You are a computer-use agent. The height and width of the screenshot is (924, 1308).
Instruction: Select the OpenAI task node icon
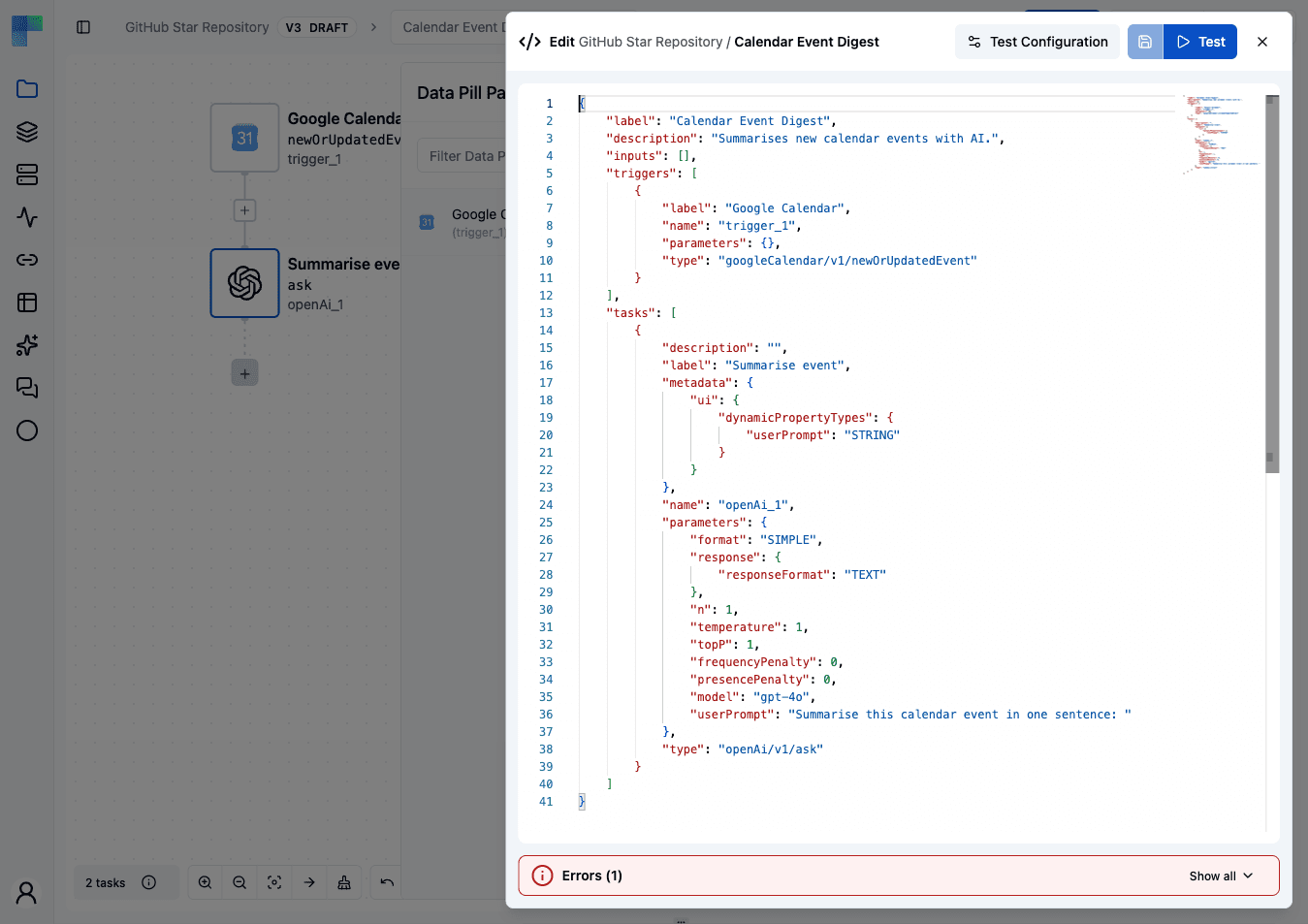point(245,283)
